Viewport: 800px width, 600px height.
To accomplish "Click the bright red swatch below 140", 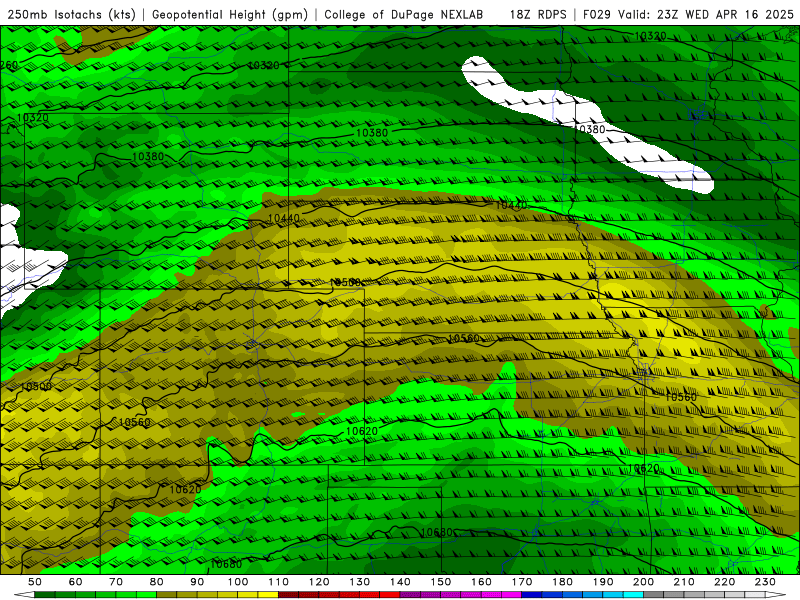I will point(390,595).
